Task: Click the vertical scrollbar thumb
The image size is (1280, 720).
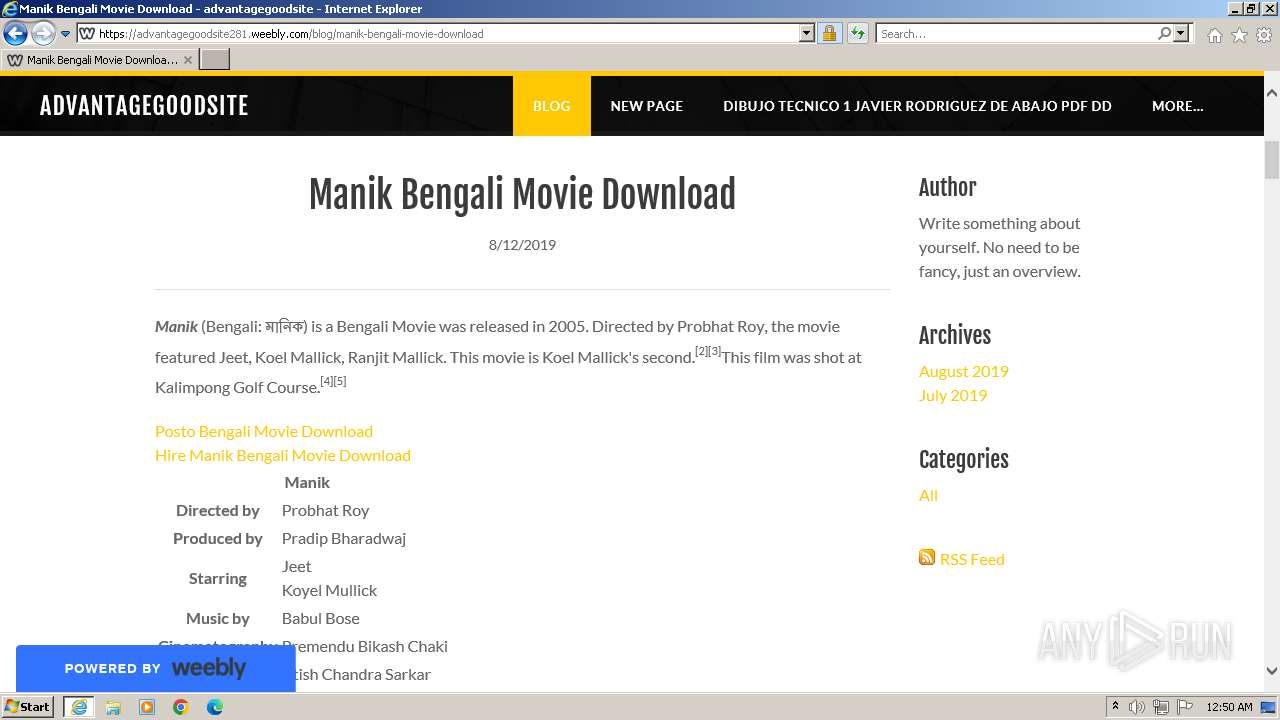Action: (1272, 160)
